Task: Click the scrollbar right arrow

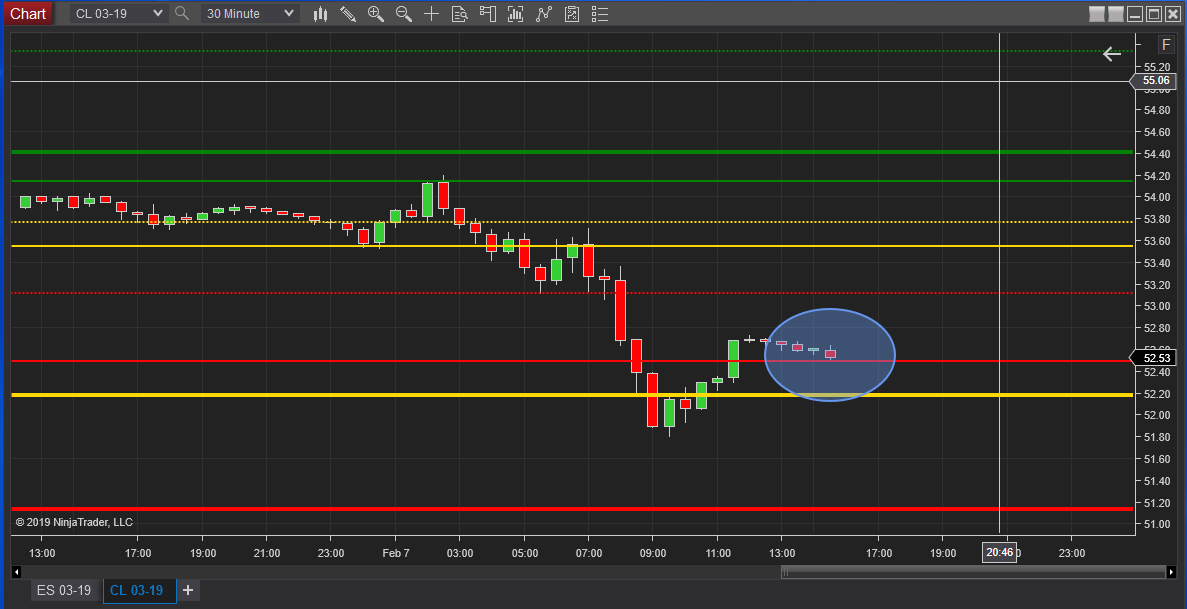Action: [x=1171, y=573]
